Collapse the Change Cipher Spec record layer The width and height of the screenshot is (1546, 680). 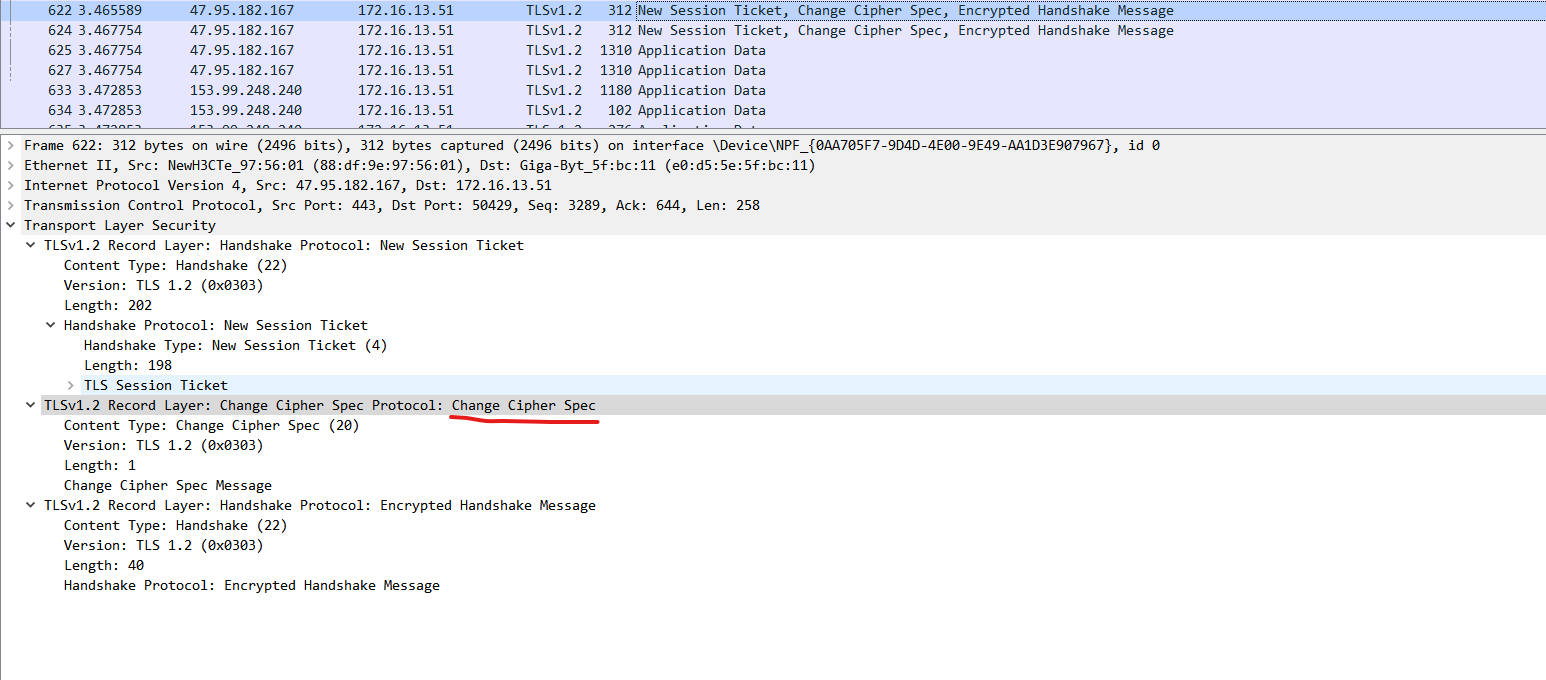click(x=30, y=405)
